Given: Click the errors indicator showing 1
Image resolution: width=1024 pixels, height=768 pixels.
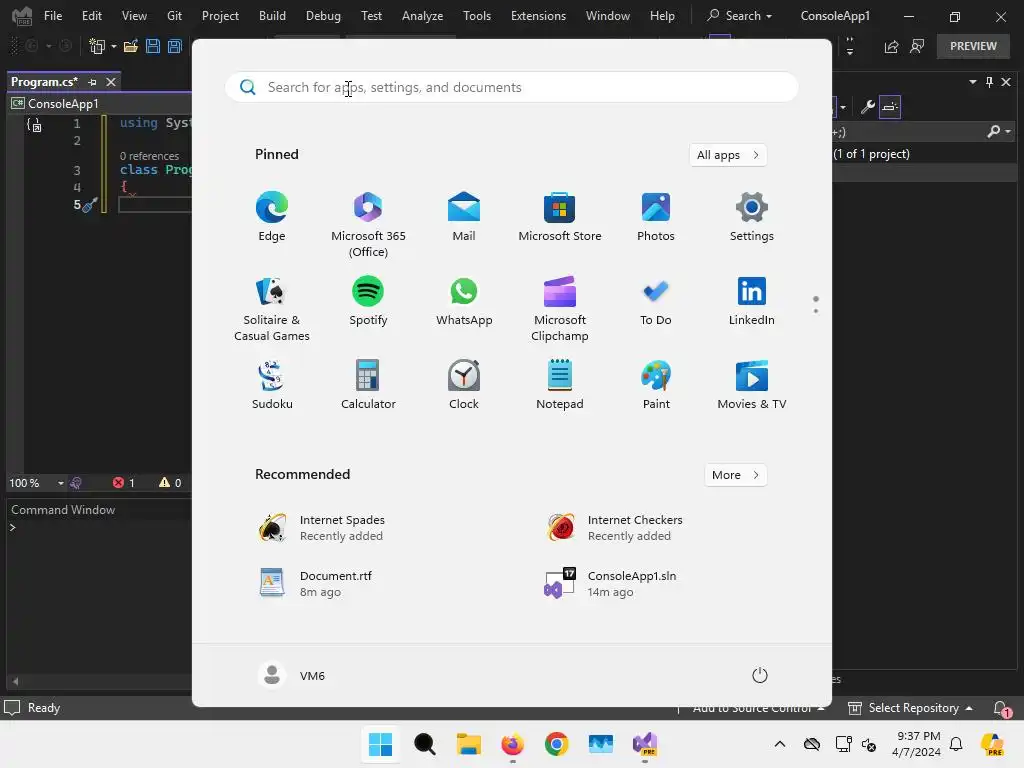Looking at the screenshot, I should tap(123, 483).
